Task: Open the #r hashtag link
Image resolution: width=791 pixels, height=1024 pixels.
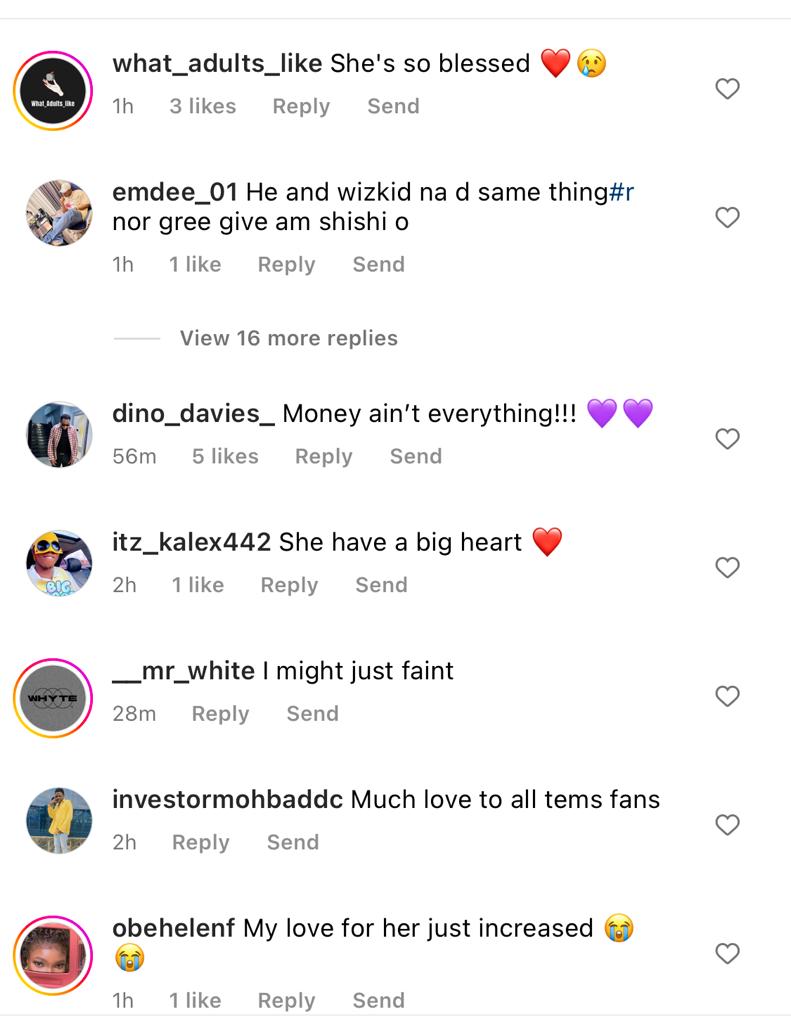Action: (621, 192)
